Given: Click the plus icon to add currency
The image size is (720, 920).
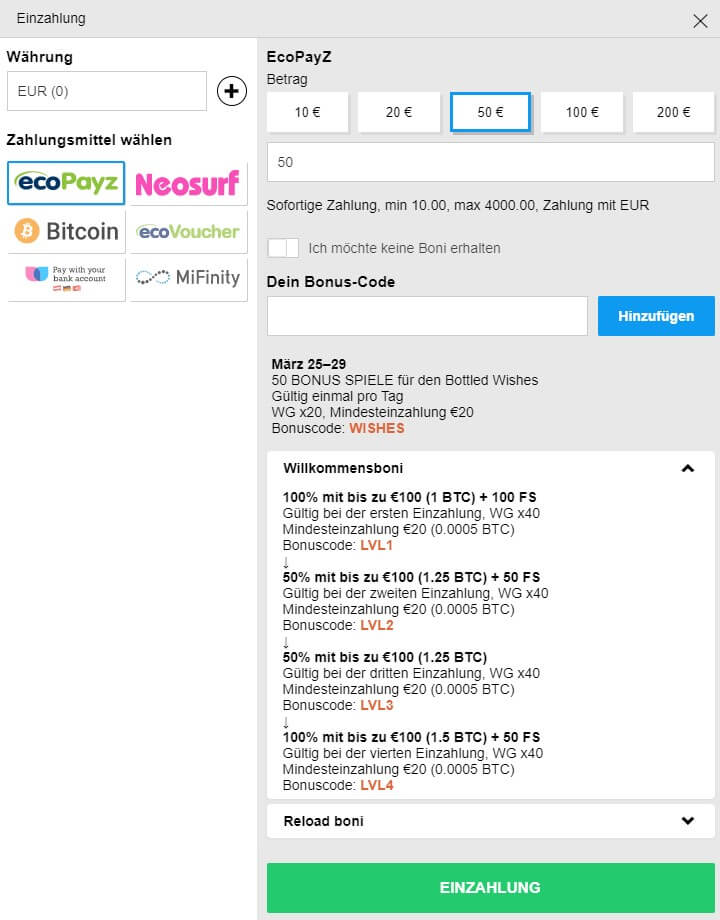Looking at the screenshot, I should tap(232, 92).
